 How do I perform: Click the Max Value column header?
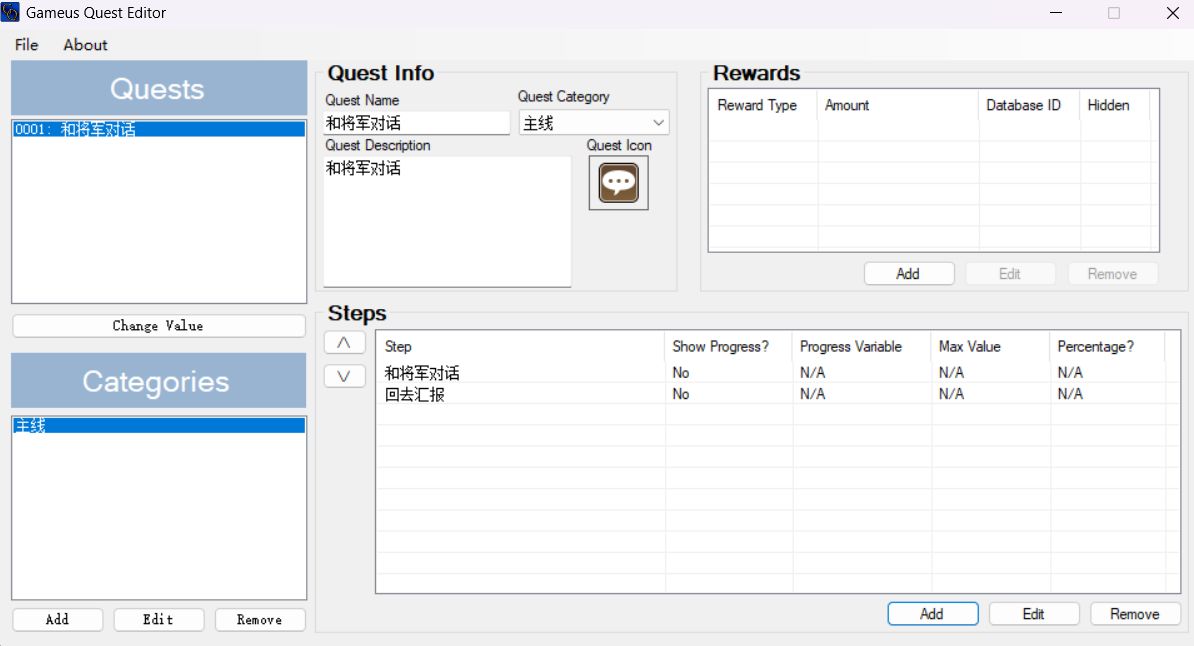click(x=991, y=347)
